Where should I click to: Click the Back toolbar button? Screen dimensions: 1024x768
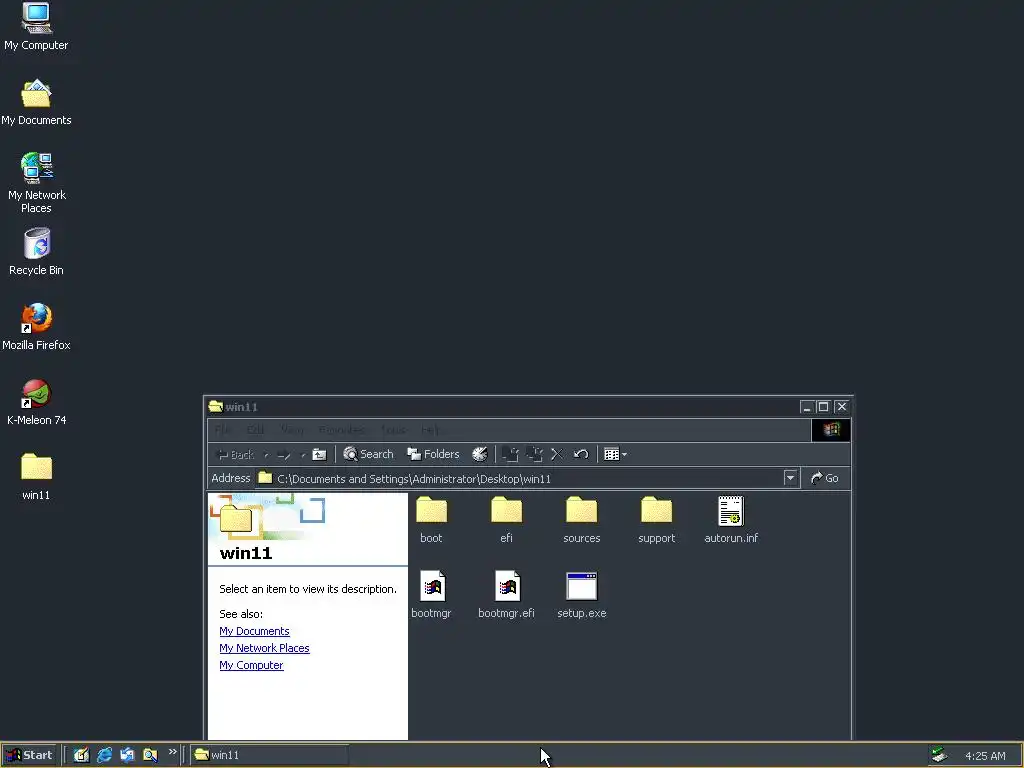click(x=235, y=455)
